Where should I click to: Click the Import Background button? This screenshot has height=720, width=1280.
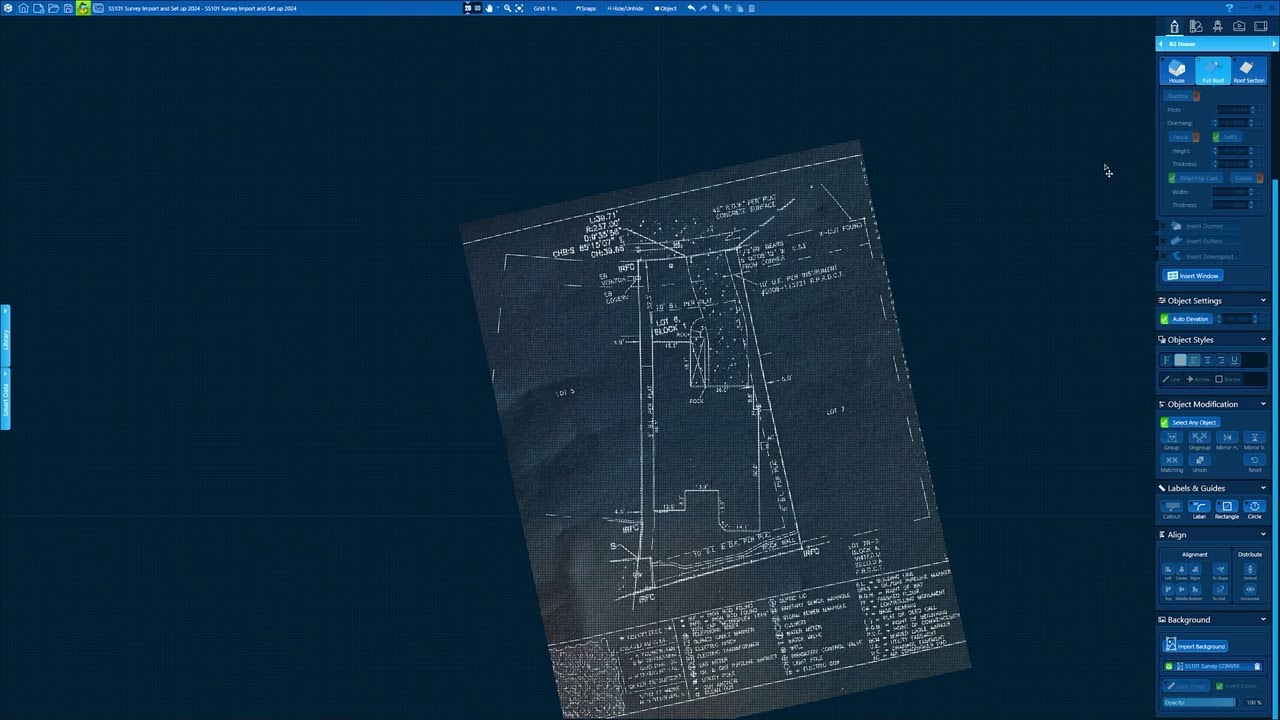tap(1195, 646)
